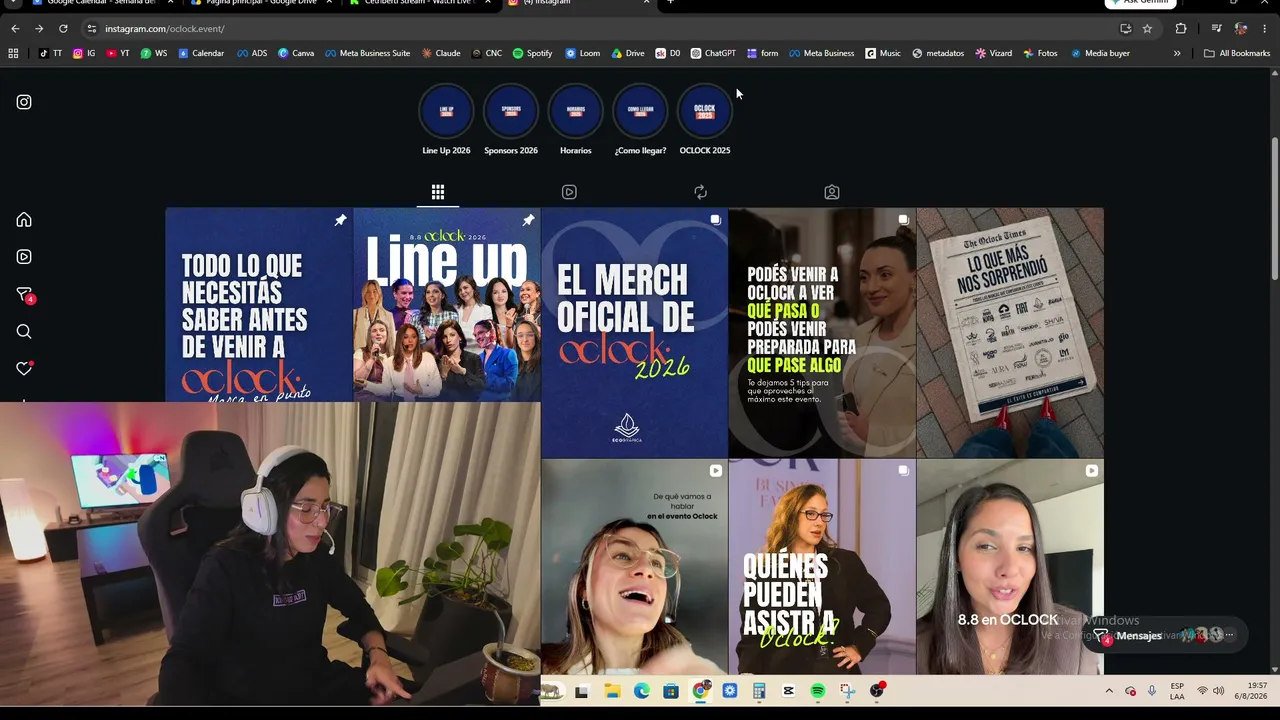
Task: Open Instagram direct messages in the sidebar
Action: coord(25,295)
